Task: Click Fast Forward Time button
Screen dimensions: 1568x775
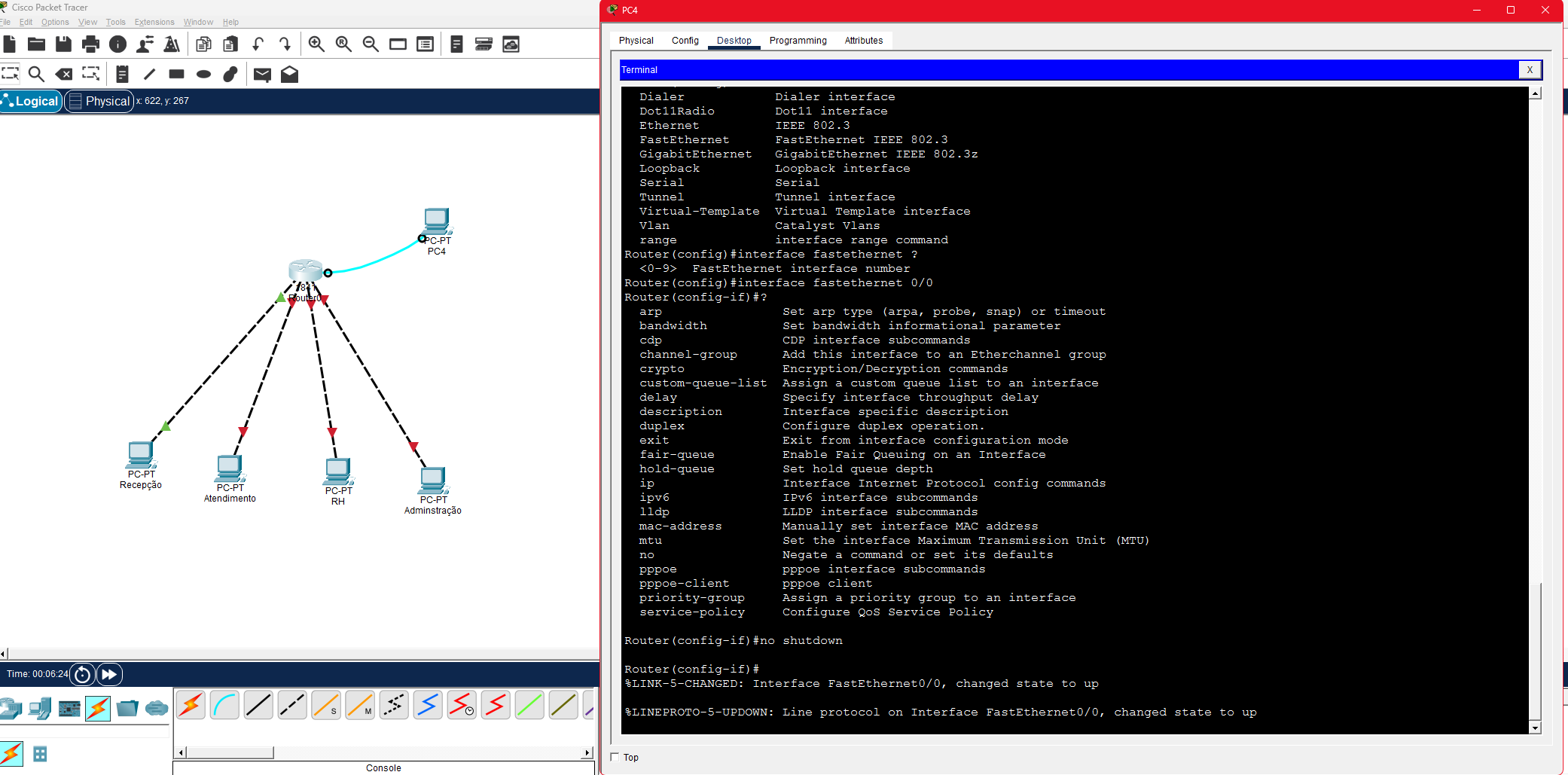Action: tap(109, 674)
